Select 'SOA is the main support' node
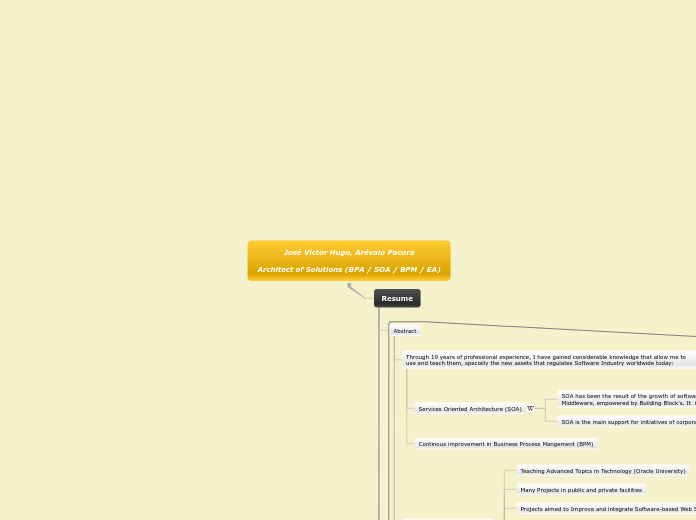The height and width of the screenshot is (520, 696). (627, 422)
